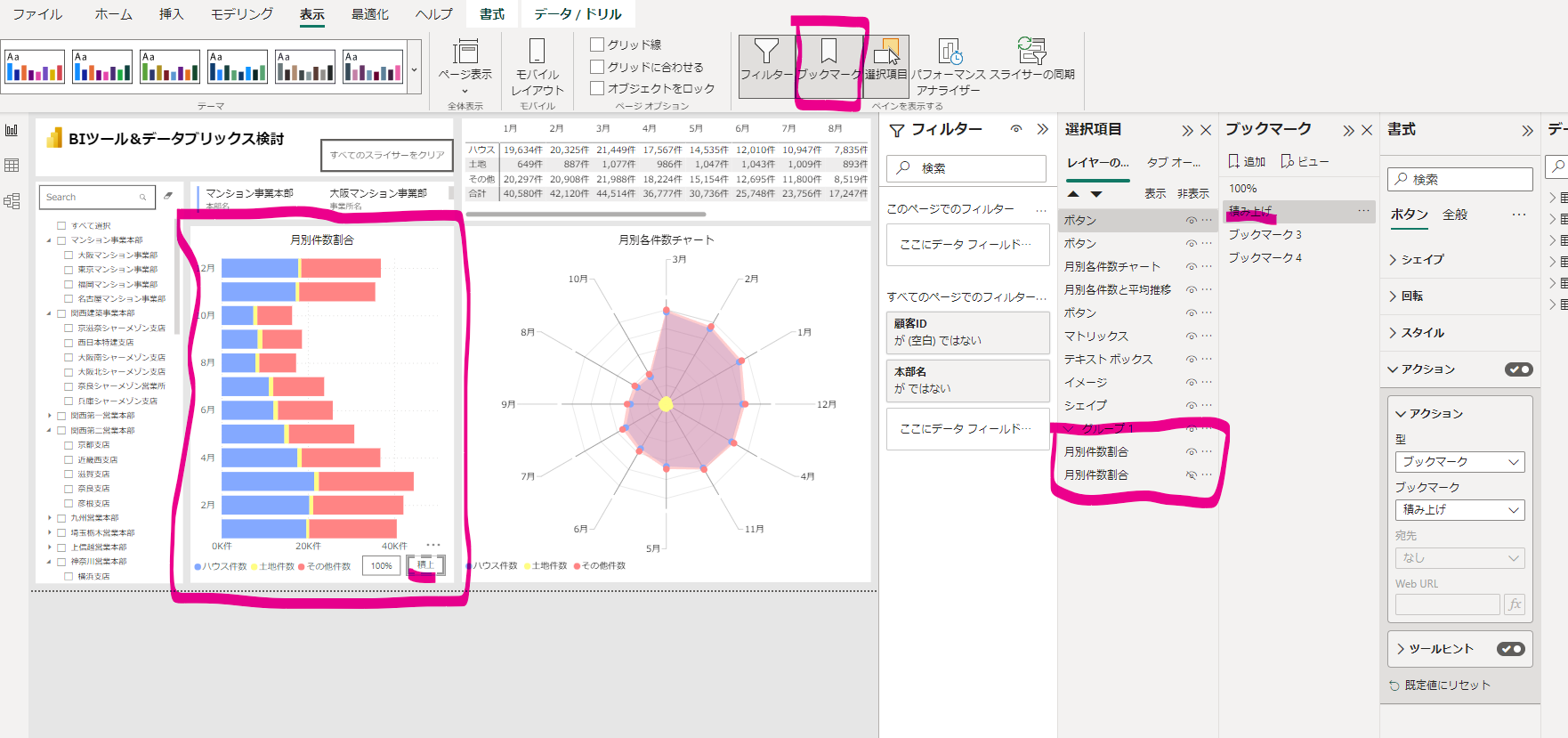Close the Selection (選択項目) pane
1568x738 pixels.
[1206, 131]
